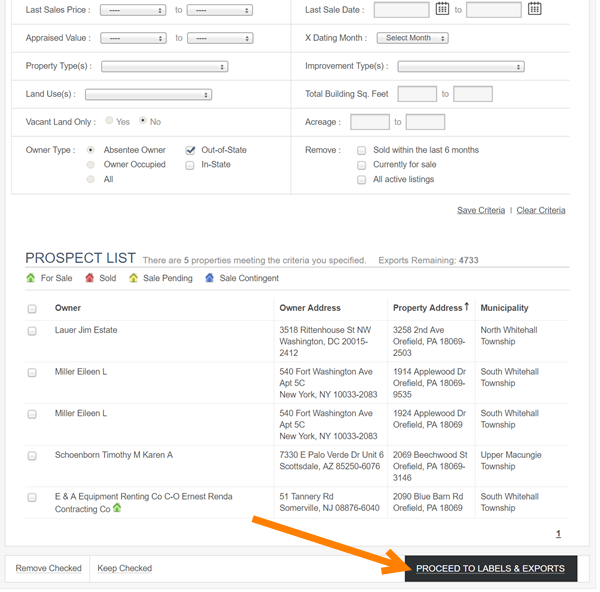Click the For Sale icon beside E & A Equipment
This screenshot has height=592, width=600.
coord(117,508)
